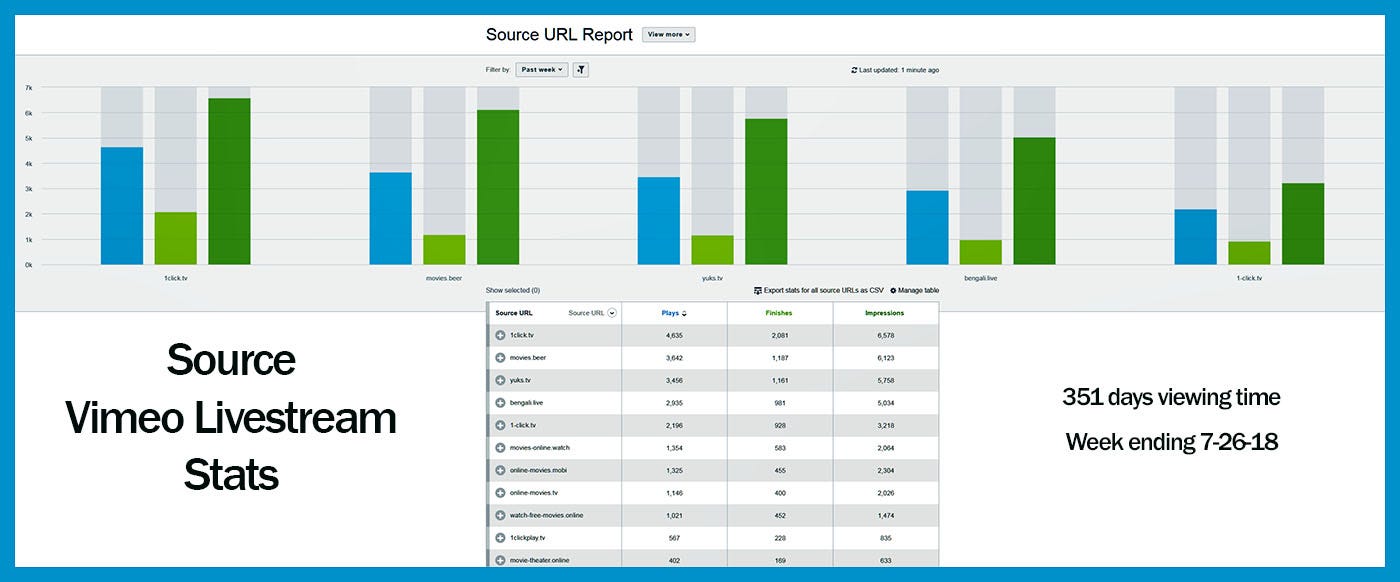Screen dimensions: 1400x582
Task: Click the blue plays bar for bengali.live
Action: tap(927, 228)
